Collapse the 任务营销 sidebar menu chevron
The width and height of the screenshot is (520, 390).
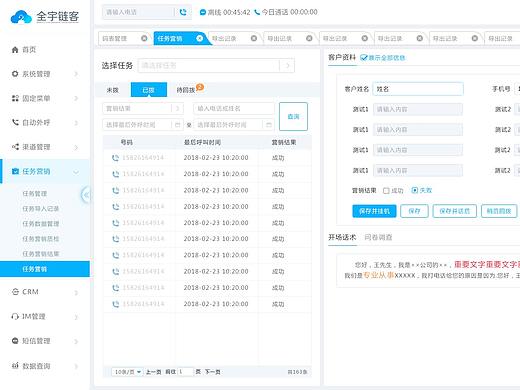pos(76,172)
